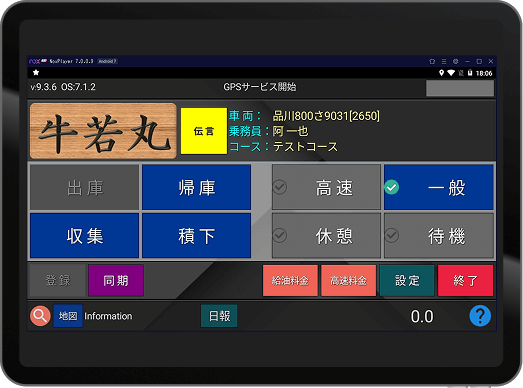Toggle the 休憩 break status
Viewport: 523px width, 388px height.
(326, 236)
